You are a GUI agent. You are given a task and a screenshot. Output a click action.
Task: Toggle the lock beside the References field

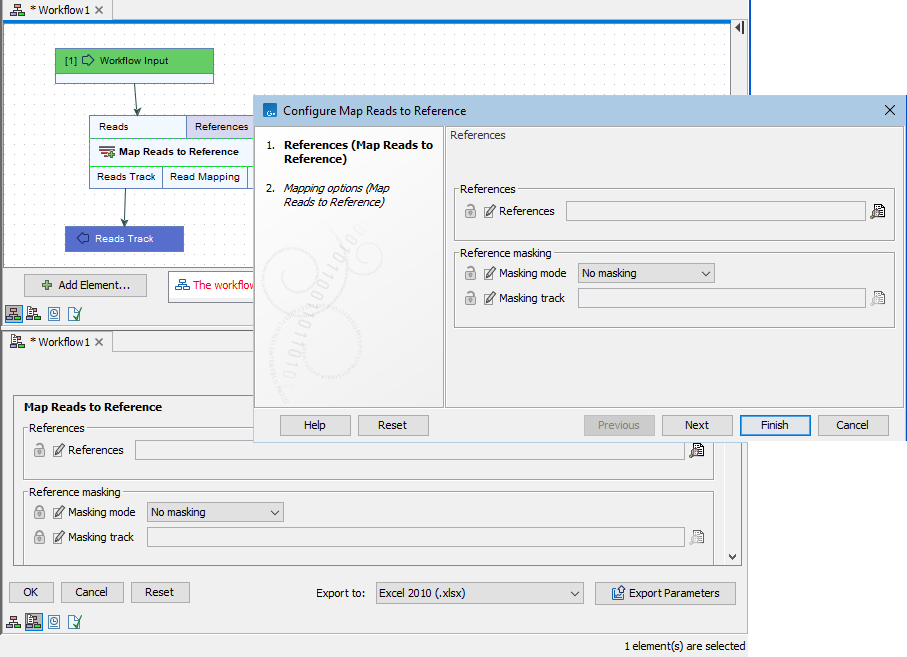[x=470, y=210]
